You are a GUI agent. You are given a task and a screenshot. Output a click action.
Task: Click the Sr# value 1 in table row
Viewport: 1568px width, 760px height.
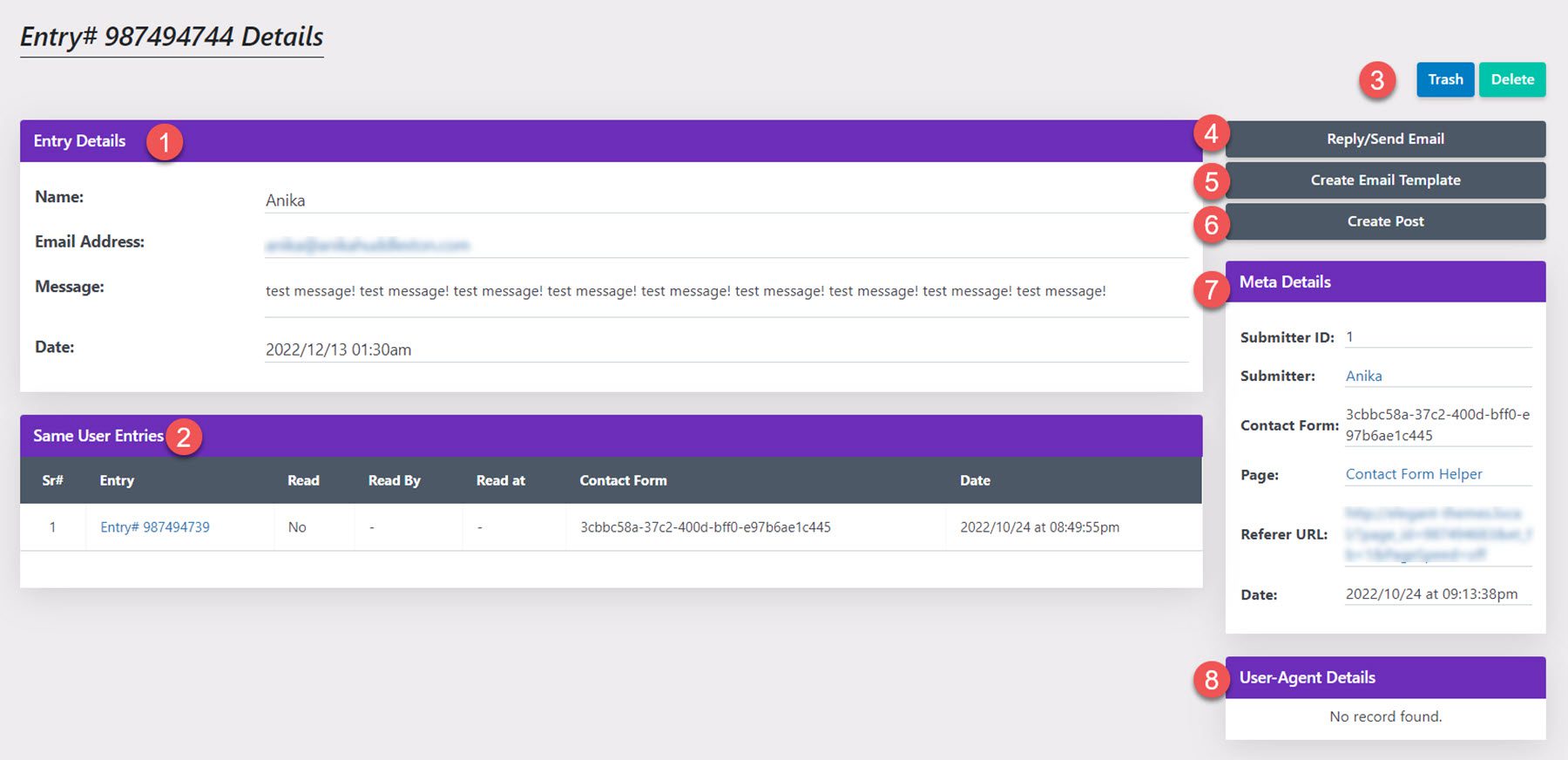[52, 527]
